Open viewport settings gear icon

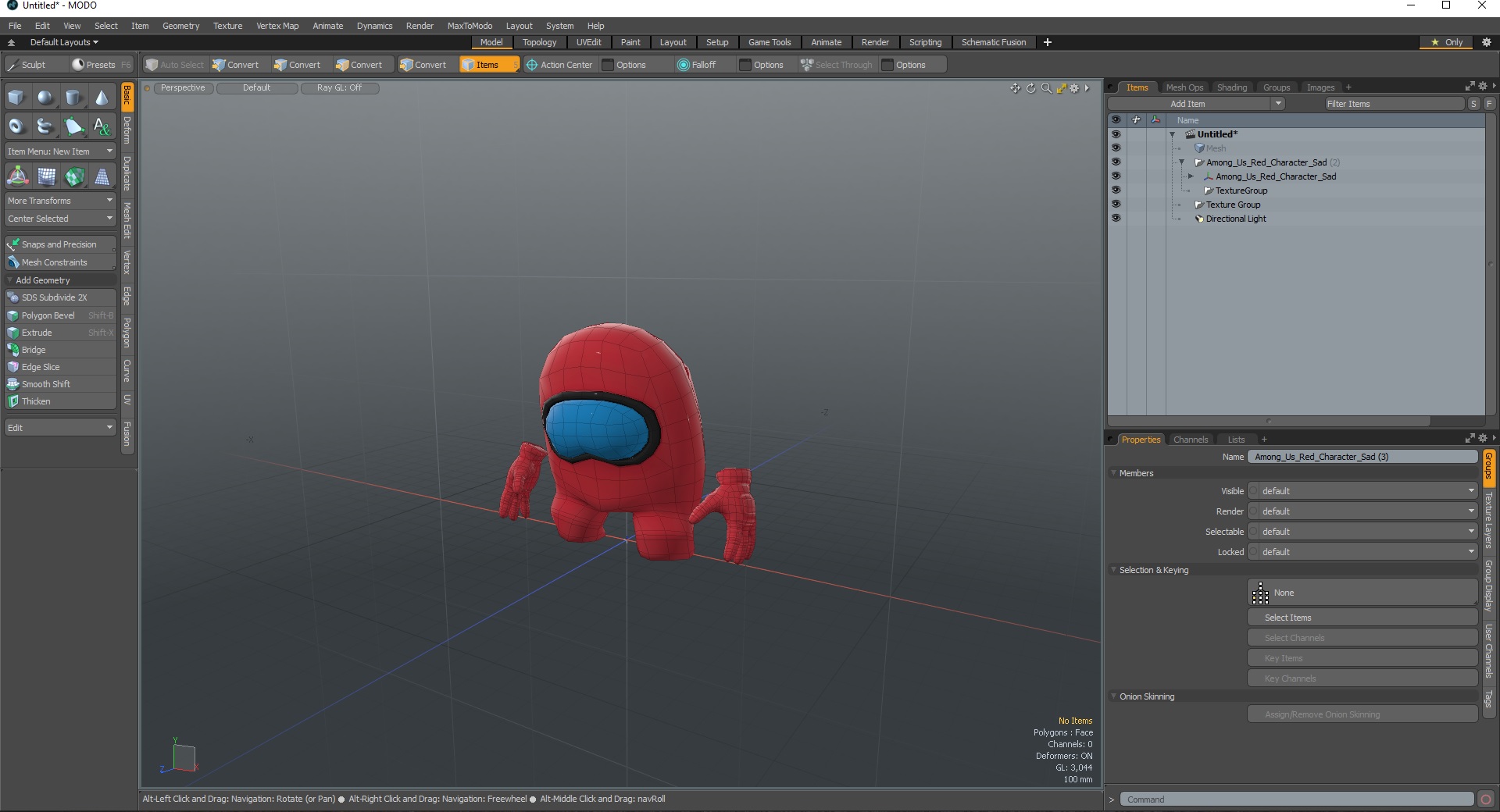[1075, 88]
